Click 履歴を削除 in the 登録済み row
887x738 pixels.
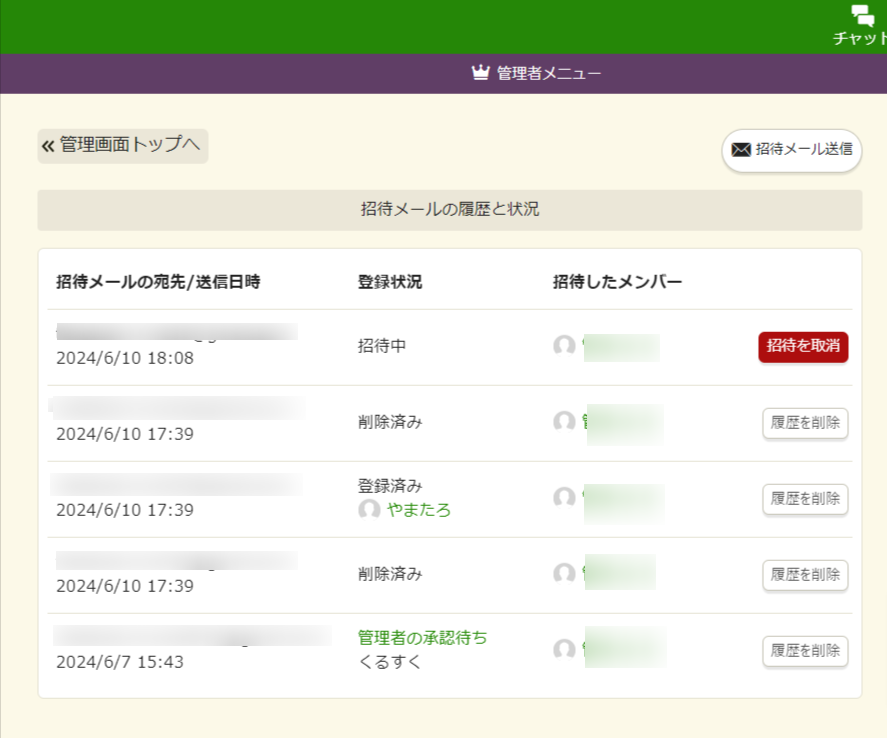(x=805, y=499)
